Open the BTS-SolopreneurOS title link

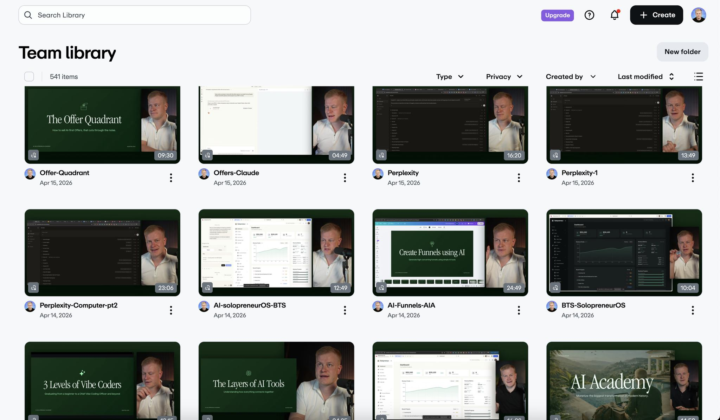(593, 305)
